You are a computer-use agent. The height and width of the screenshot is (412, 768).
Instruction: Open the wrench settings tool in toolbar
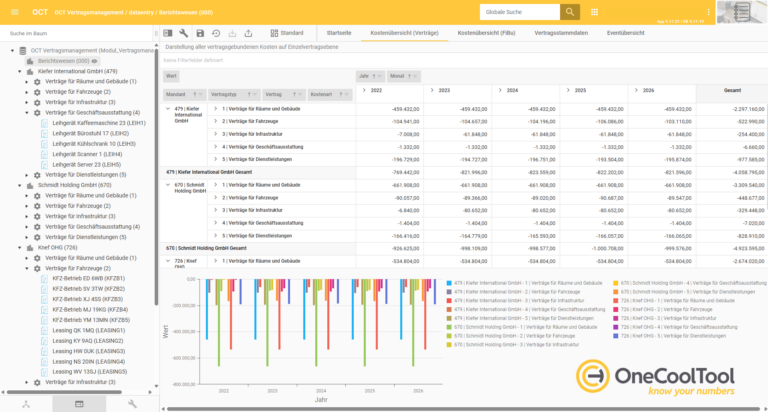tap(184, 33)
